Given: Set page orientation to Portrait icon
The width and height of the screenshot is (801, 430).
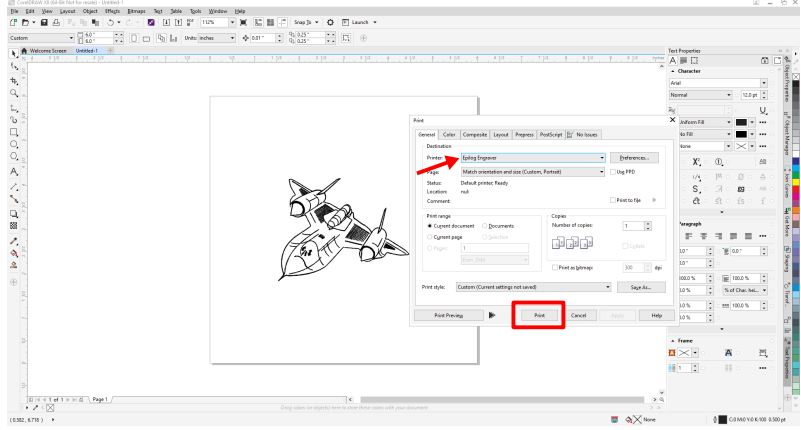Looking at the screenshot, I should (x=134, y=38).
